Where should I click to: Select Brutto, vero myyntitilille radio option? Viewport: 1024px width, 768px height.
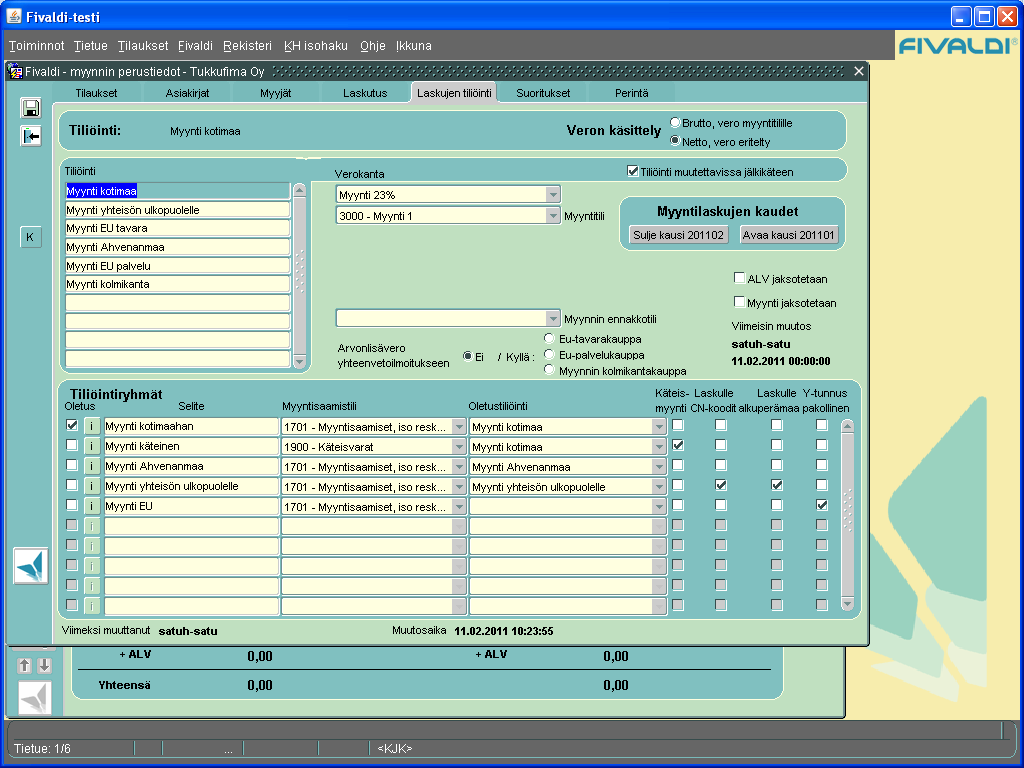coord(675,123)
